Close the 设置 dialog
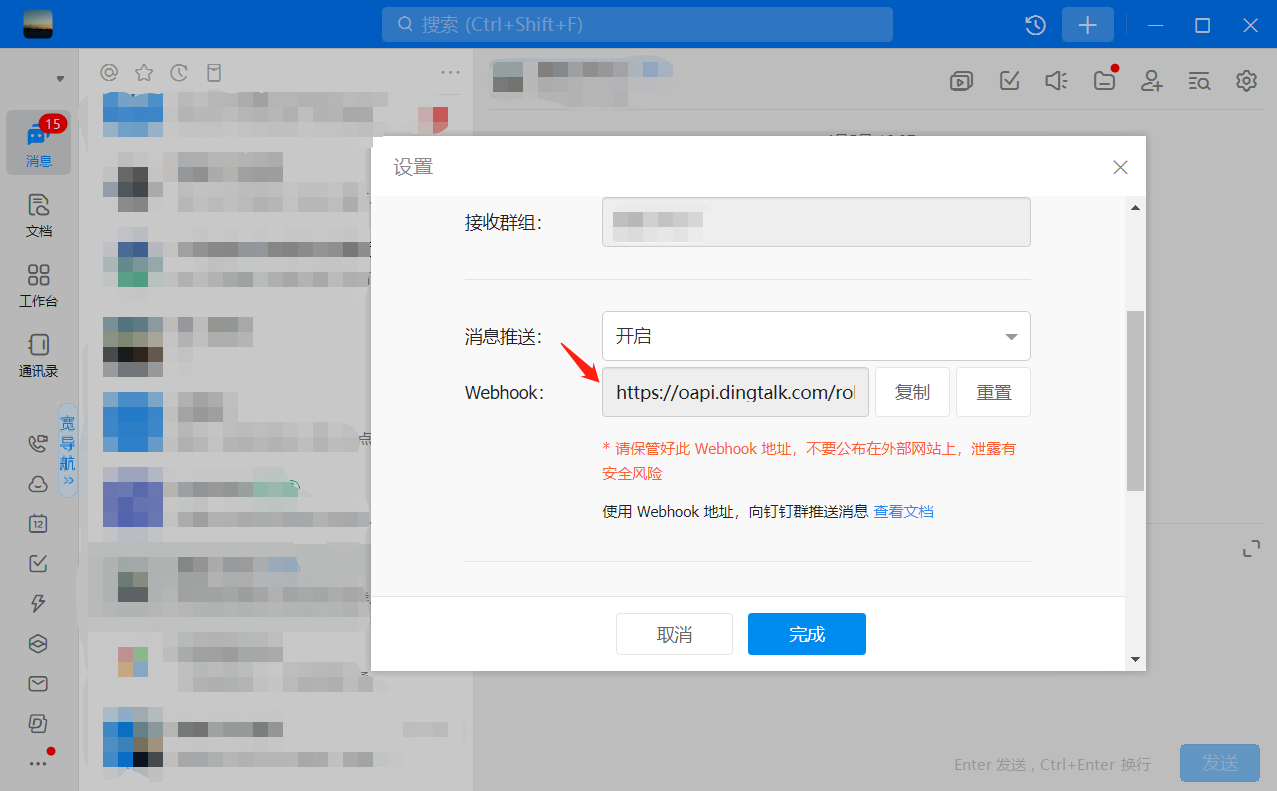The height and width of the screenshot is (791, 1277). tap(1120, 167)
